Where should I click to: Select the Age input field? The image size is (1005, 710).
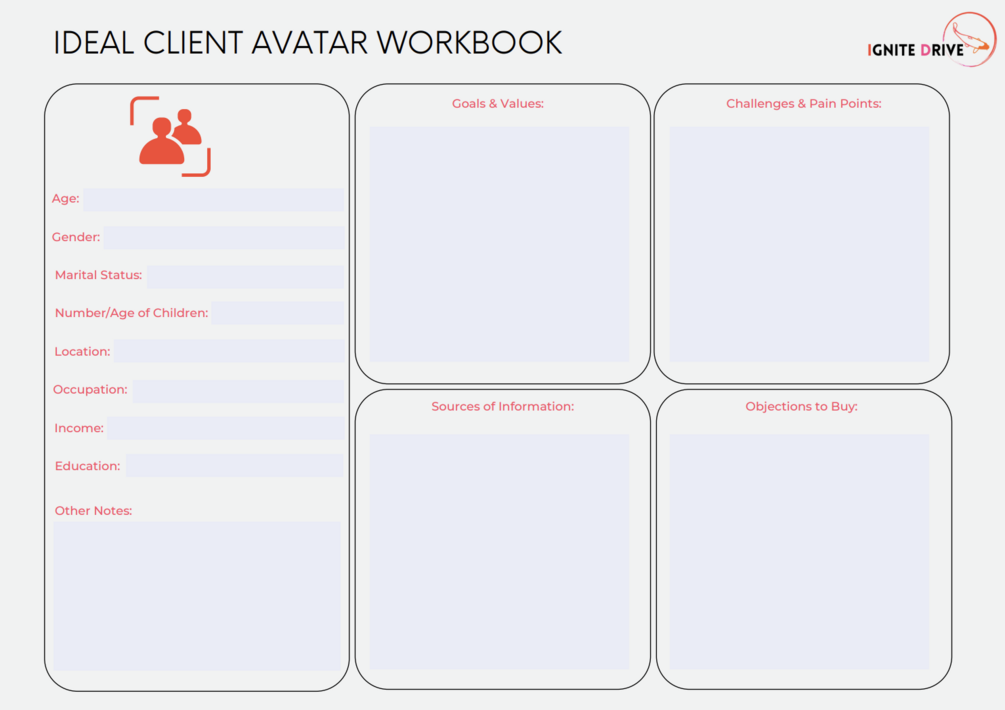click(x=213, y=199)
